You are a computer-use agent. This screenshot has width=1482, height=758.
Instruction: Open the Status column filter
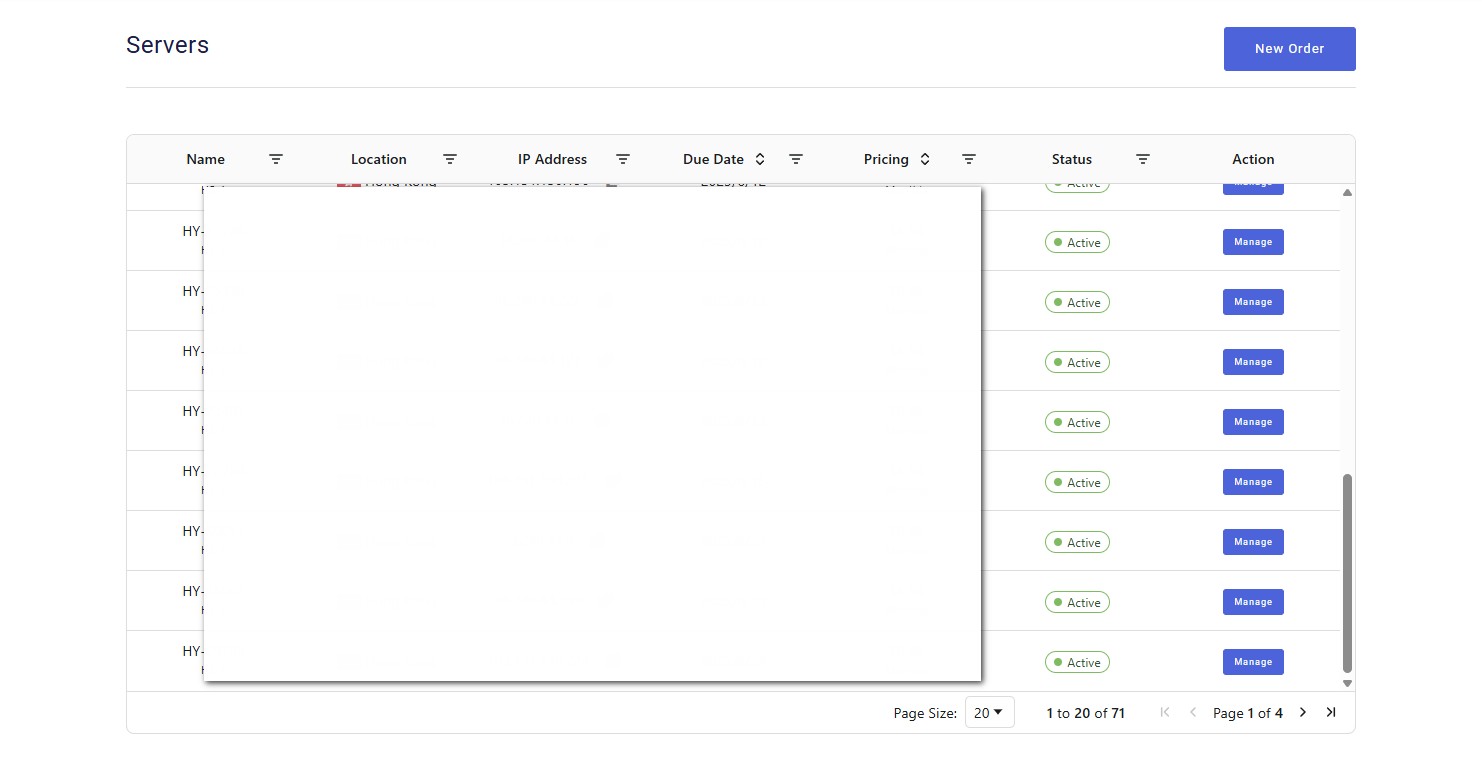(1143, 159)
